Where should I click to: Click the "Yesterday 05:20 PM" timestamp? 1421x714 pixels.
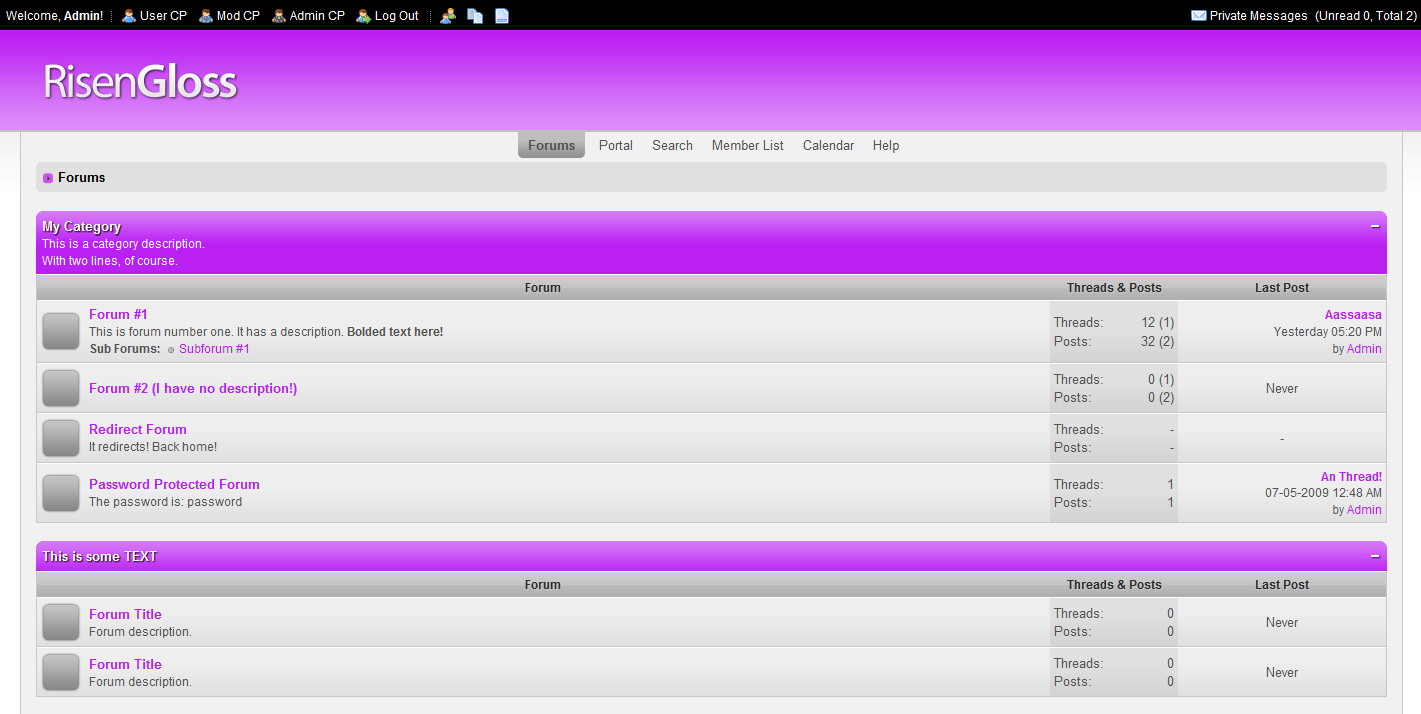point(1328,332)
